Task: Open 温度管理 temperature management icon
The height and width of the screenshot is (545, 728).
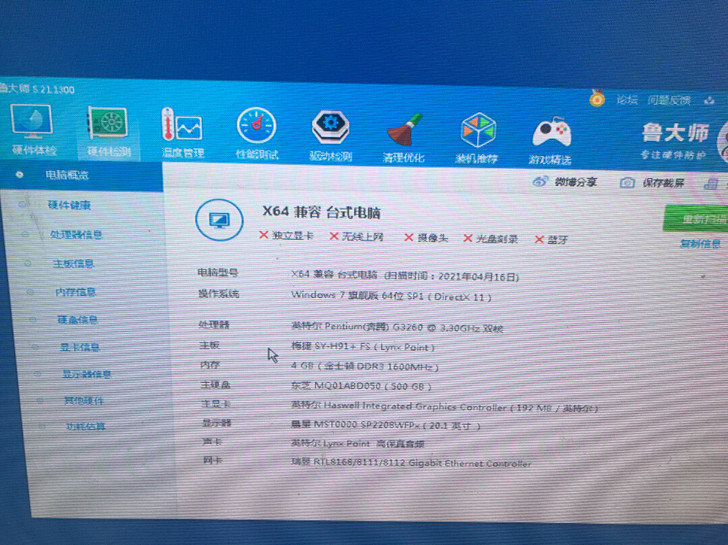Action: point(182,124)
